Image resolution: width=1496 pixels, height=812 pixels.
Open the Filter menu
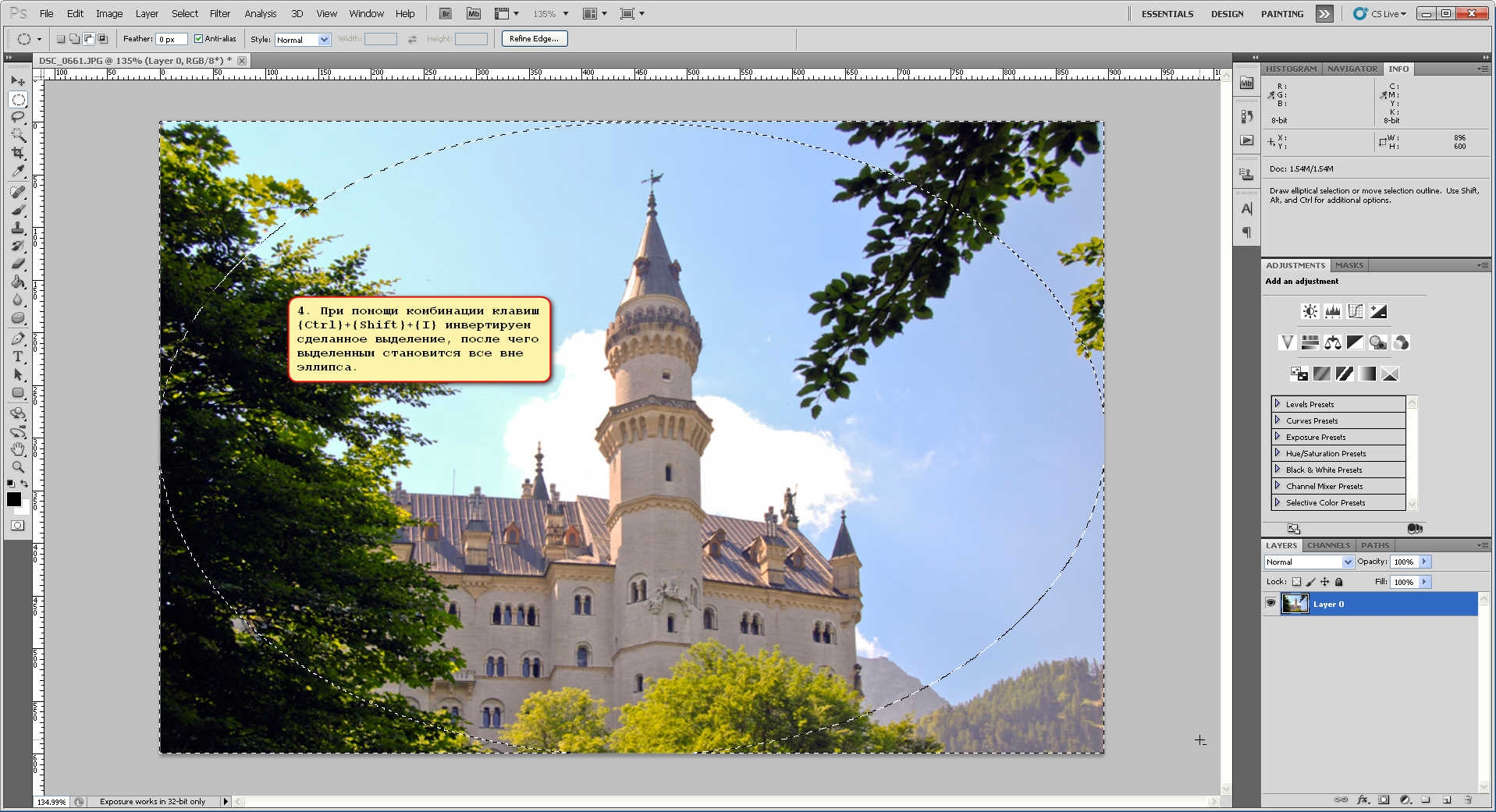pyautogui.click(x=219, y=13)
